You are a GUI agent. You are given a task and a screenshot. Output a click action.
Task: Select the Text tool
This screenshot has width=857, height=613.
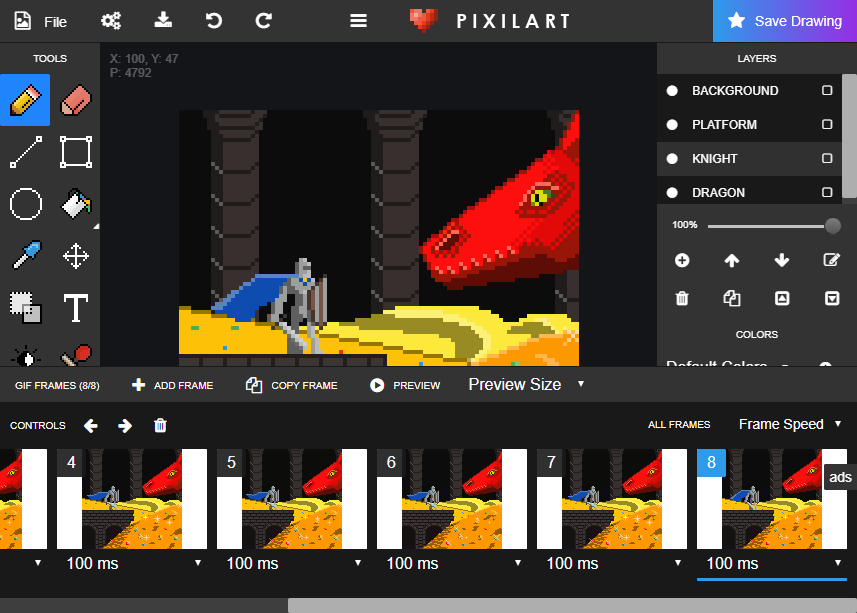(x=76, y=308)
